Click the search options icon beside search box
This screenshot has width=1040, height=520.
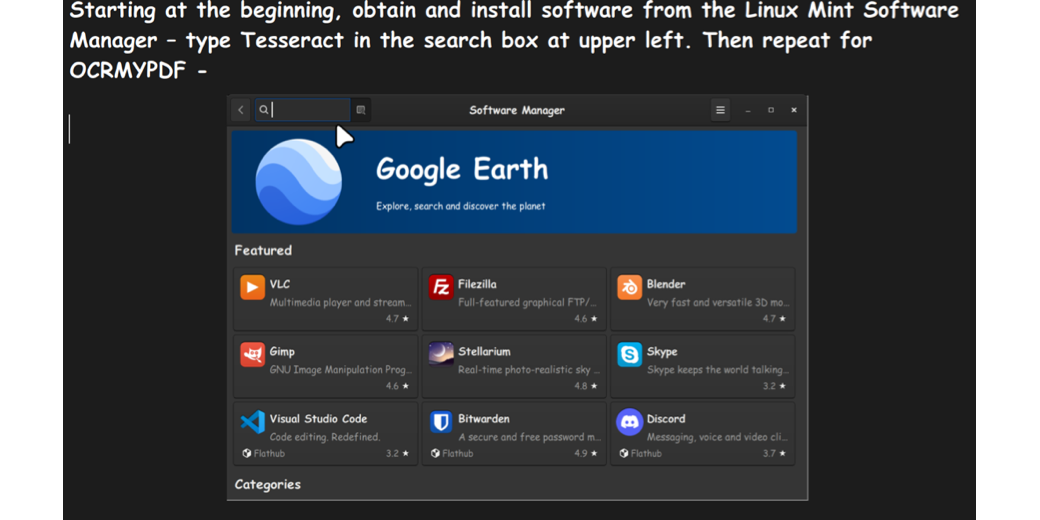tap(361, 110)
